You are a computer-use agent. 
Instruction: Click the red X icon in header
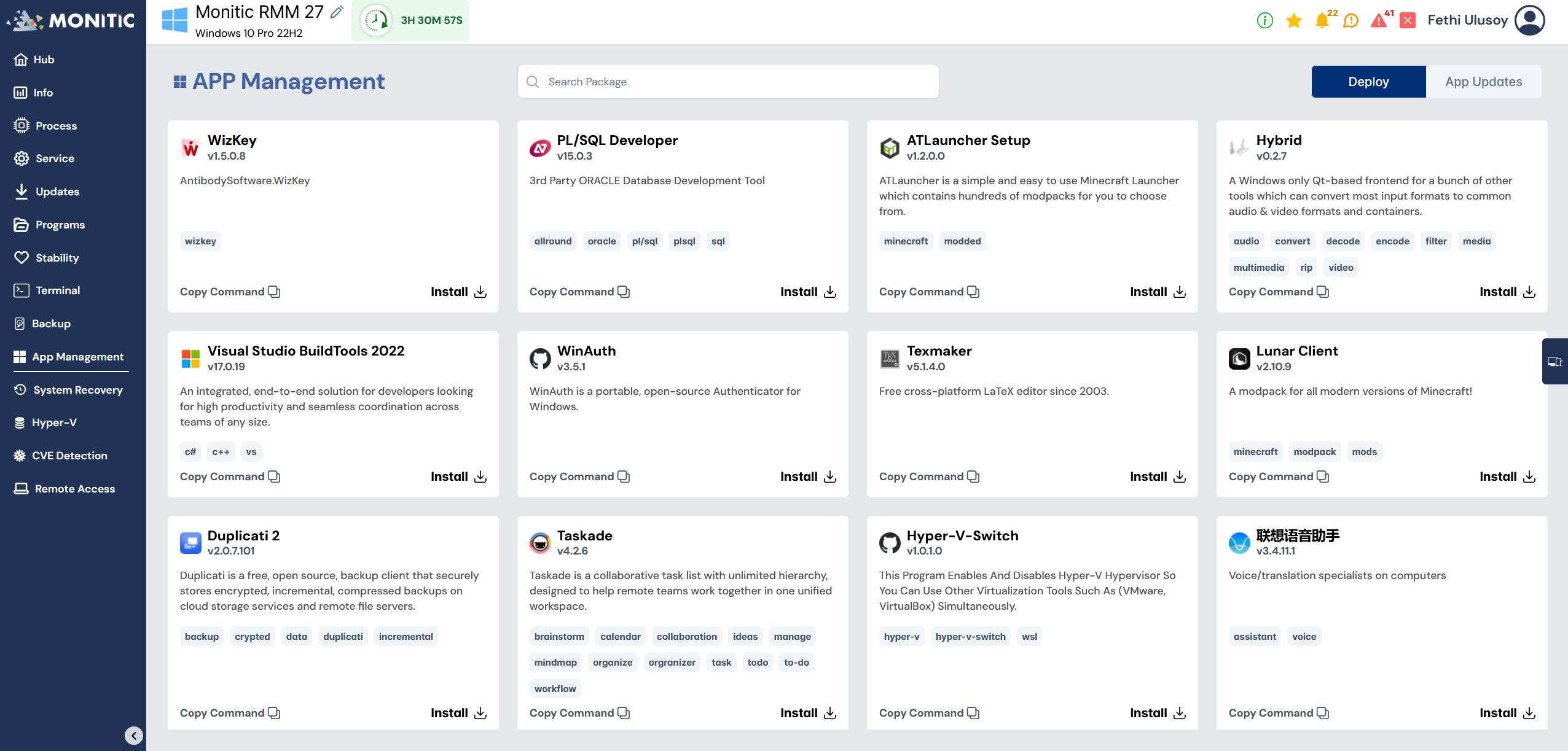coord(1408,20)
